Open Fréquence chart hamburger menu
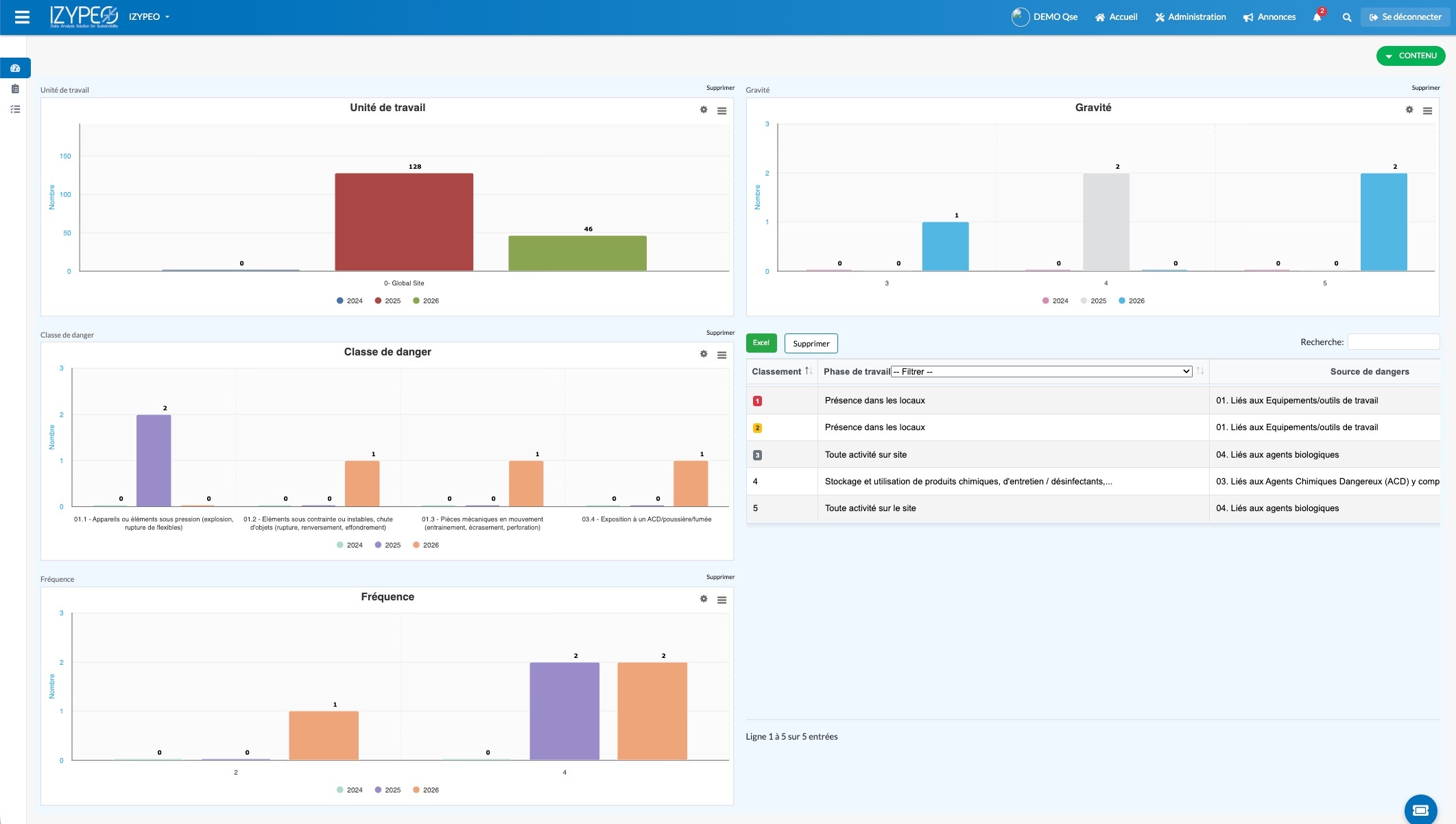Screen dimensions: 1456x824 (721, 600)
